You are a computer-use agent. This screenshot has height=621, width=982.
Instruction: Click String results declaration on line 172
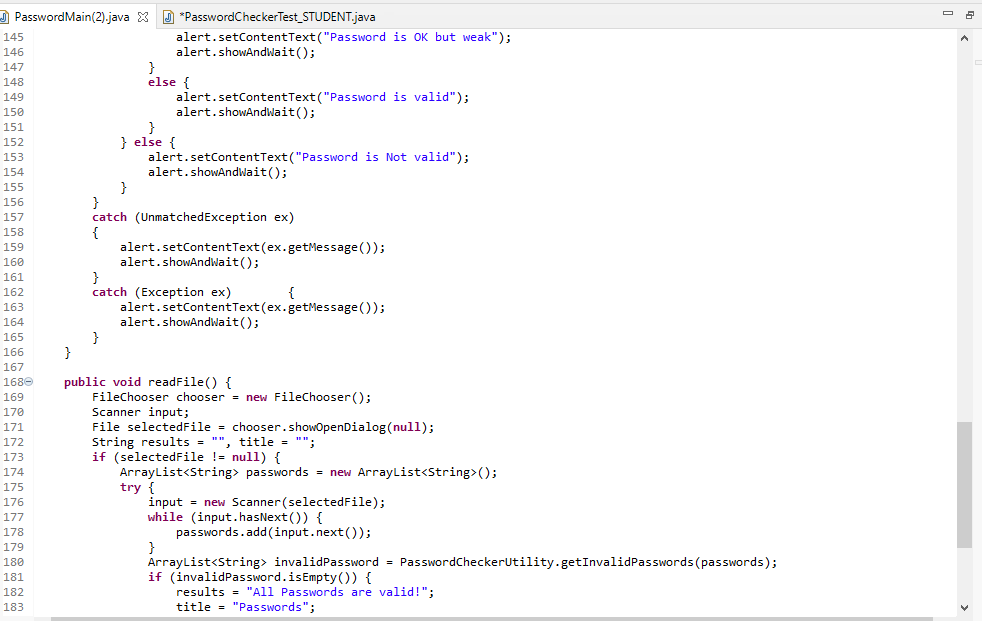pos(204,442)
